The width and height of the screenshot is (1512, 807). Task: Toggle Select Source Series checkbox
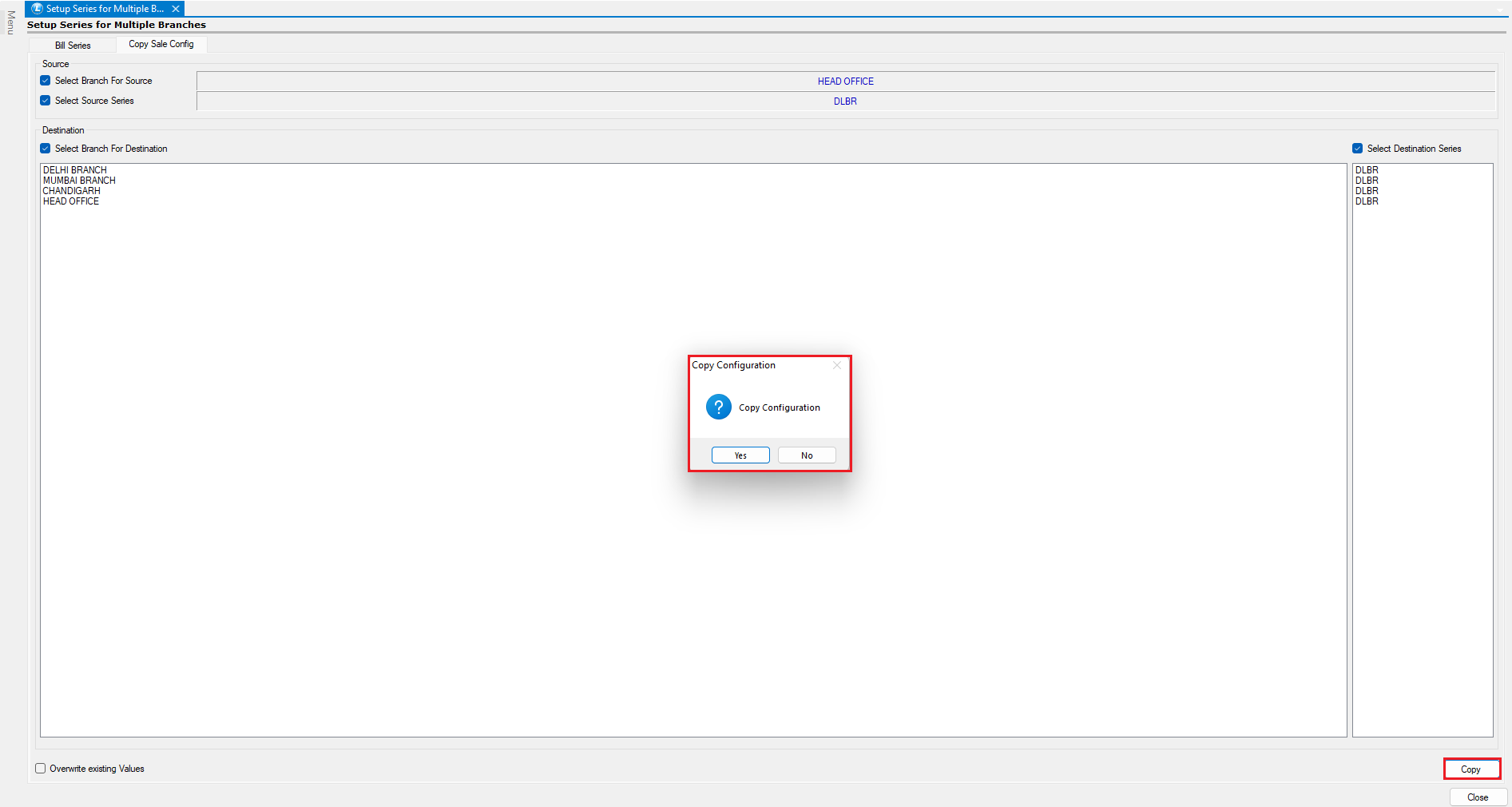pyautogui.click(x=46, y=101)
